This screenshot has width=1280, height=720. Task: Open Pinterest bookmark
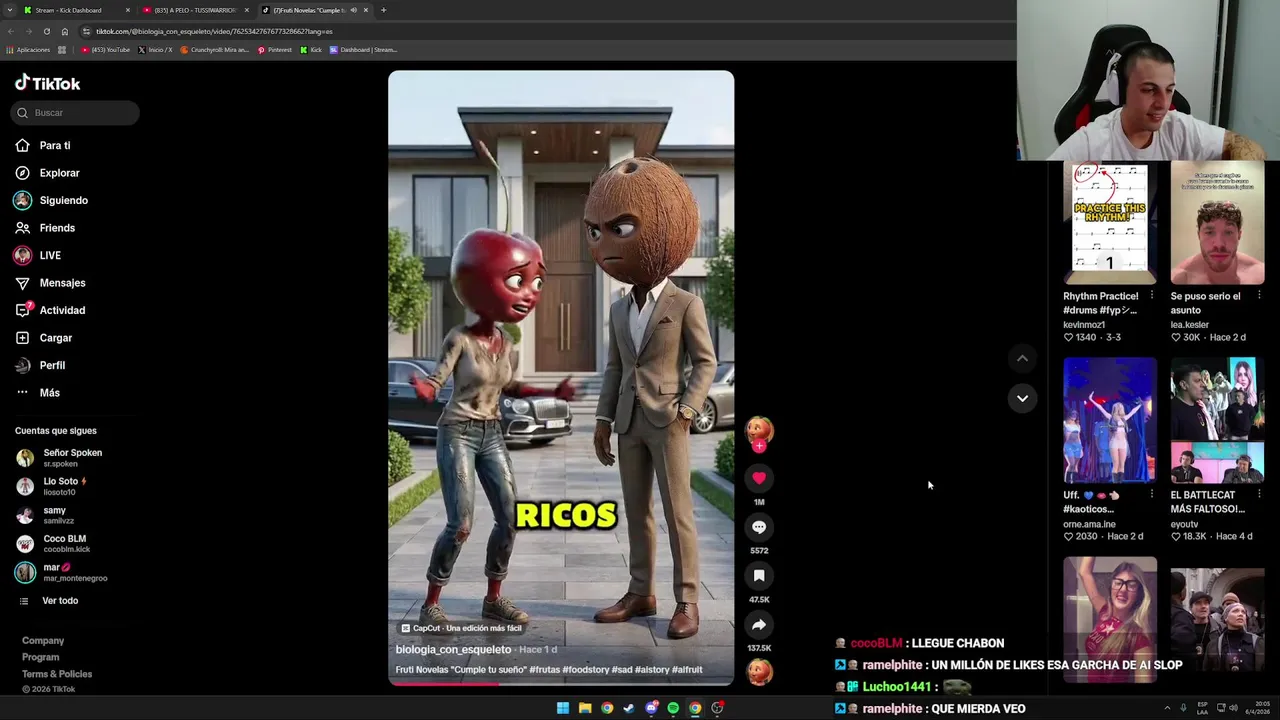coord(275,50)
